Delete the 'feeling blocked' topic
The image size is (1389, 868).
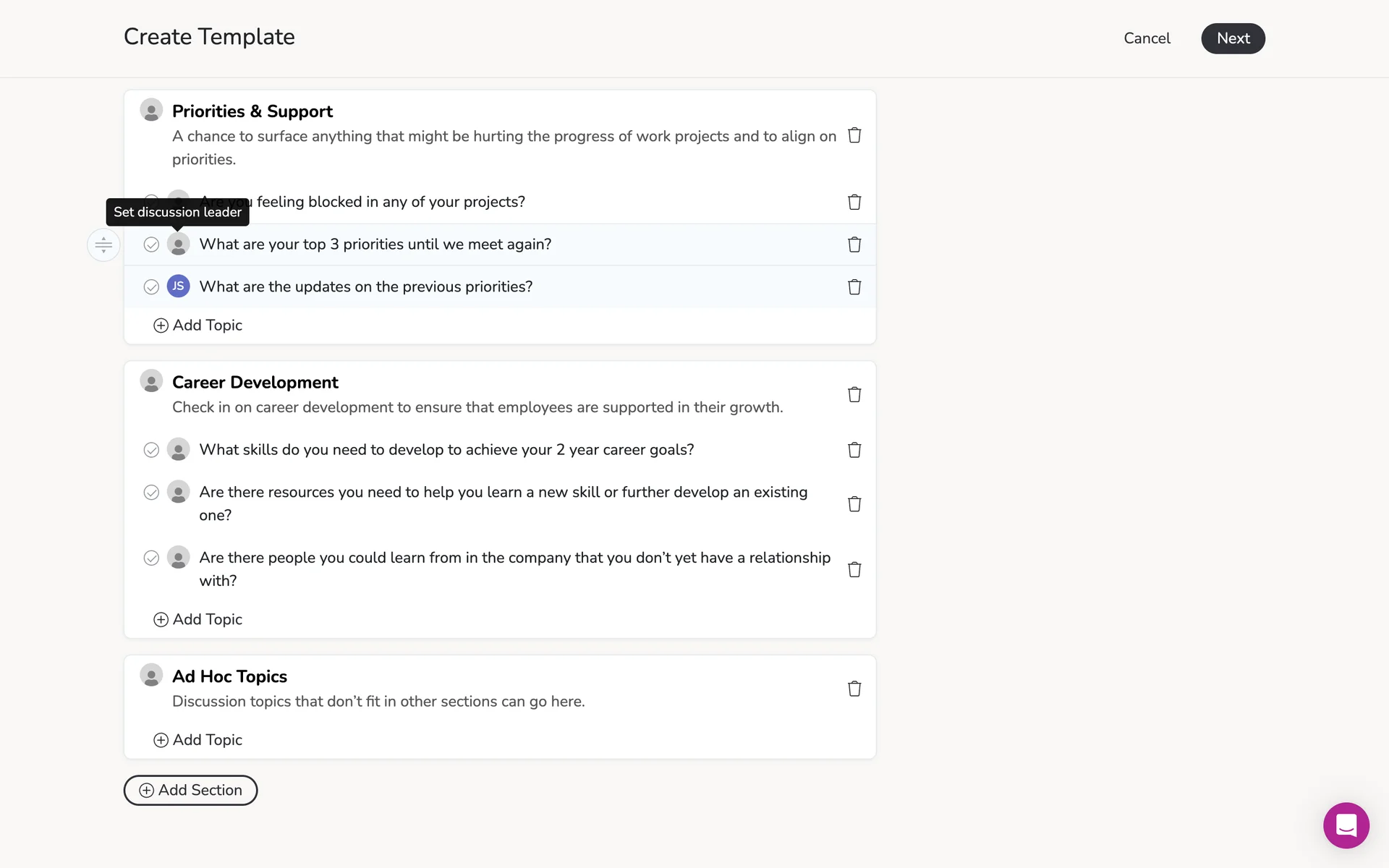click(x=854, y=202)
